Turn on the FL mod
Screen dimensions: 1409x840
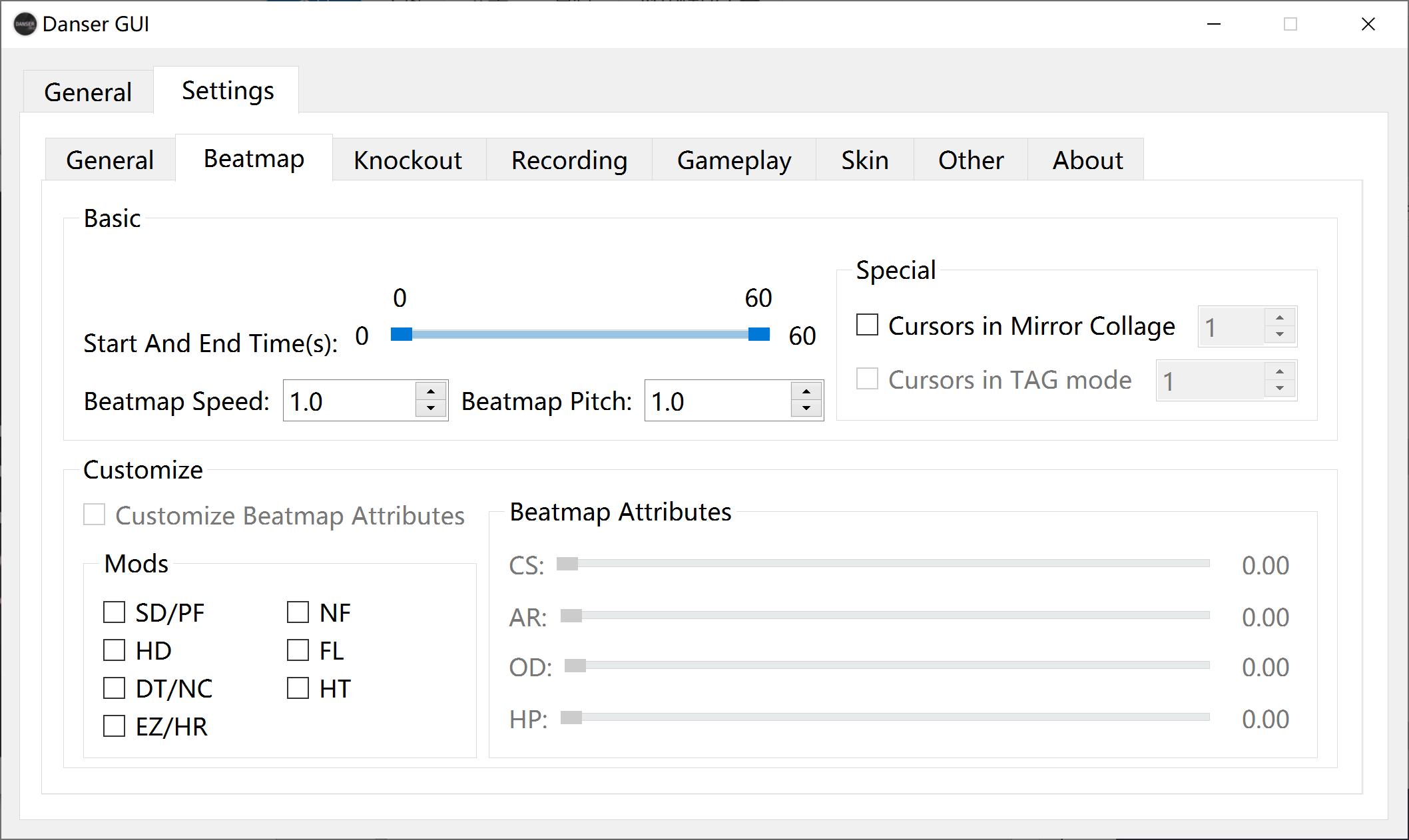point(298,650)
